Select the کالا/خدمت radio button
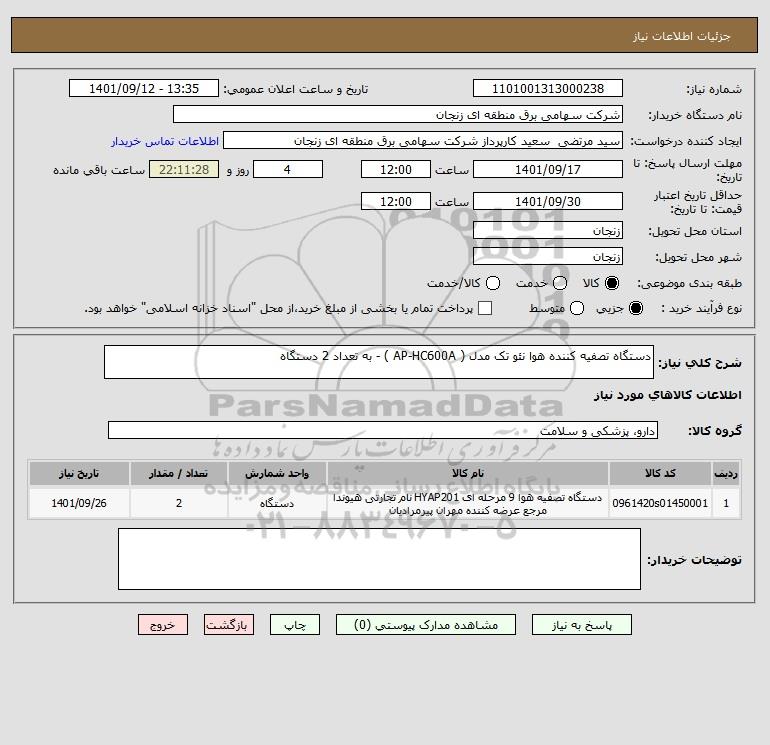Screen dimensions: 770x745 pyautogui.click(x=493, y=283)
